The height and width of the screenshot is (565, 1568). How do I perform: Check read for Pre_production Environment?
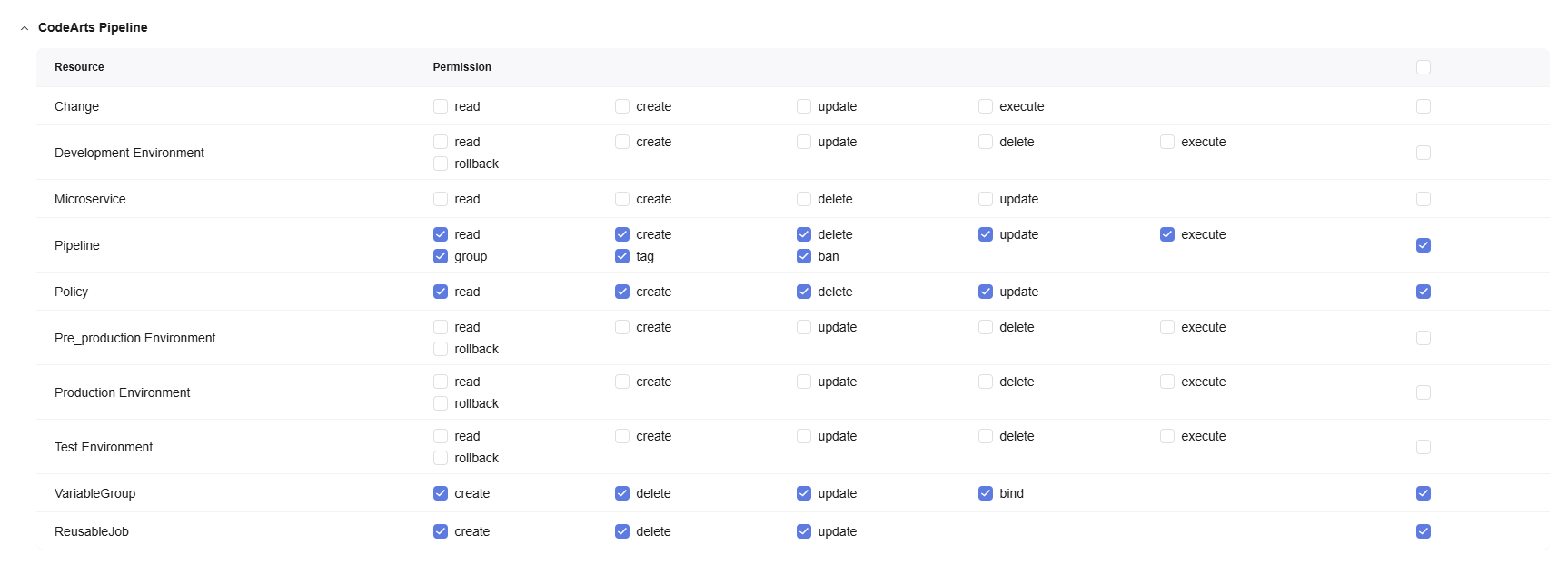coord(441,327)
